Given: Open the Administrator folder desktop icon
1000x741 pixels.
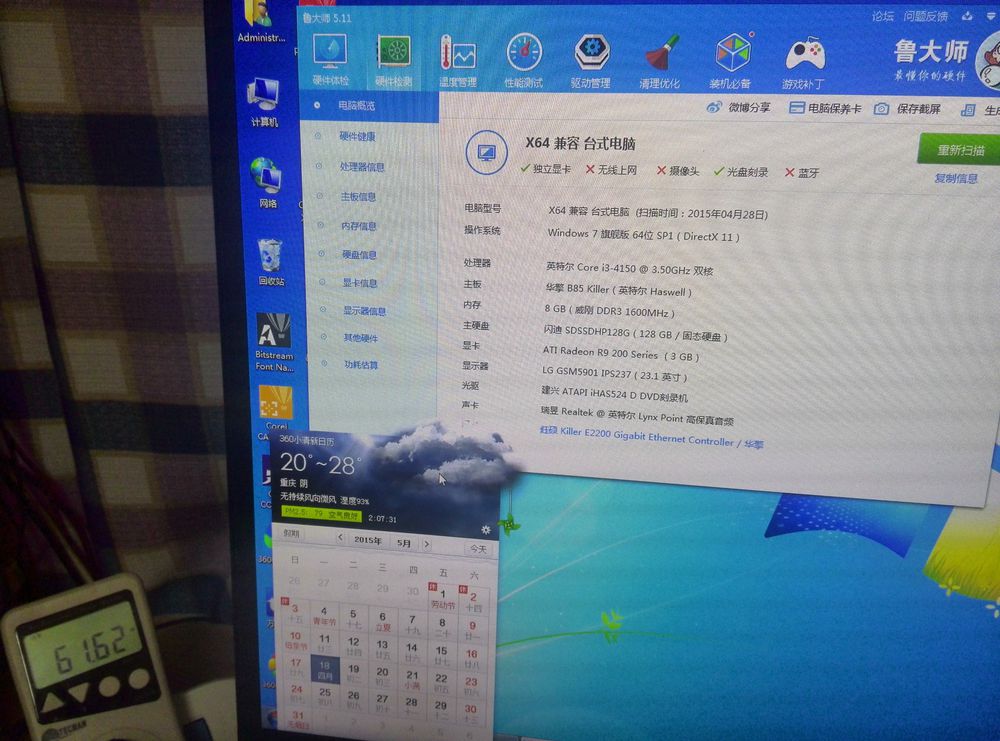Looking at the screenshot, I should [261, 22].
